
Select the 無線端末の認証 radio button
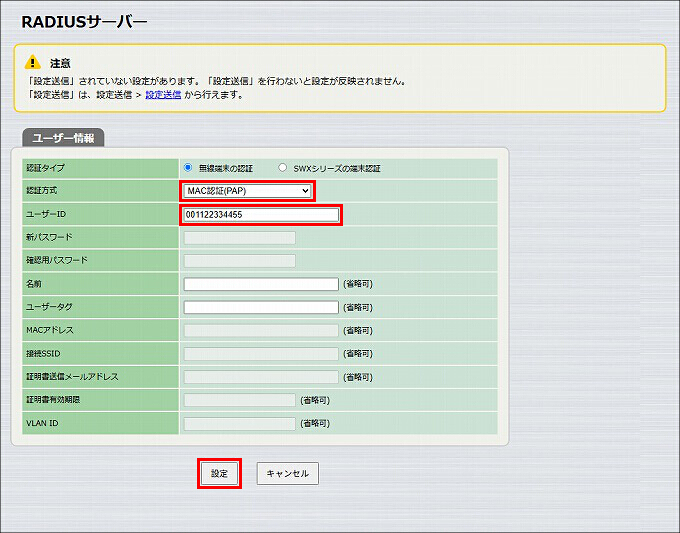coord(188,167)
